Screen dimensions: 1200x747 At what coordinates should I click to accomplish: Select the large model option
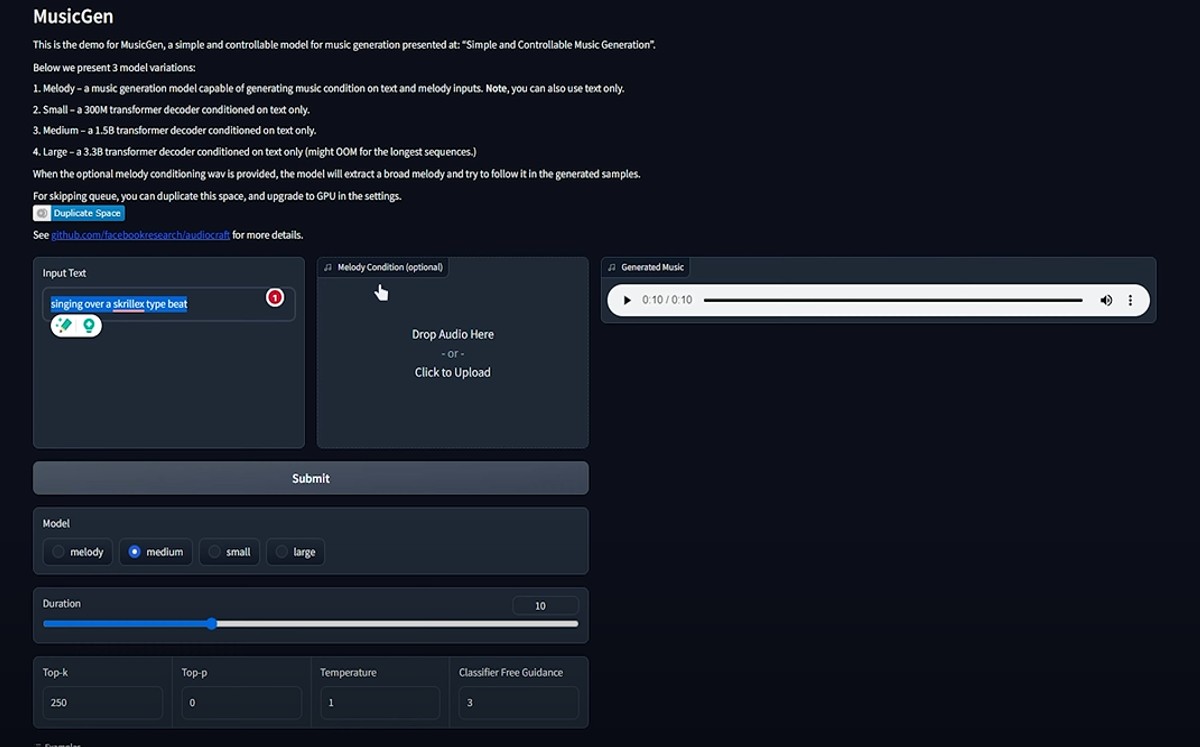296,552
